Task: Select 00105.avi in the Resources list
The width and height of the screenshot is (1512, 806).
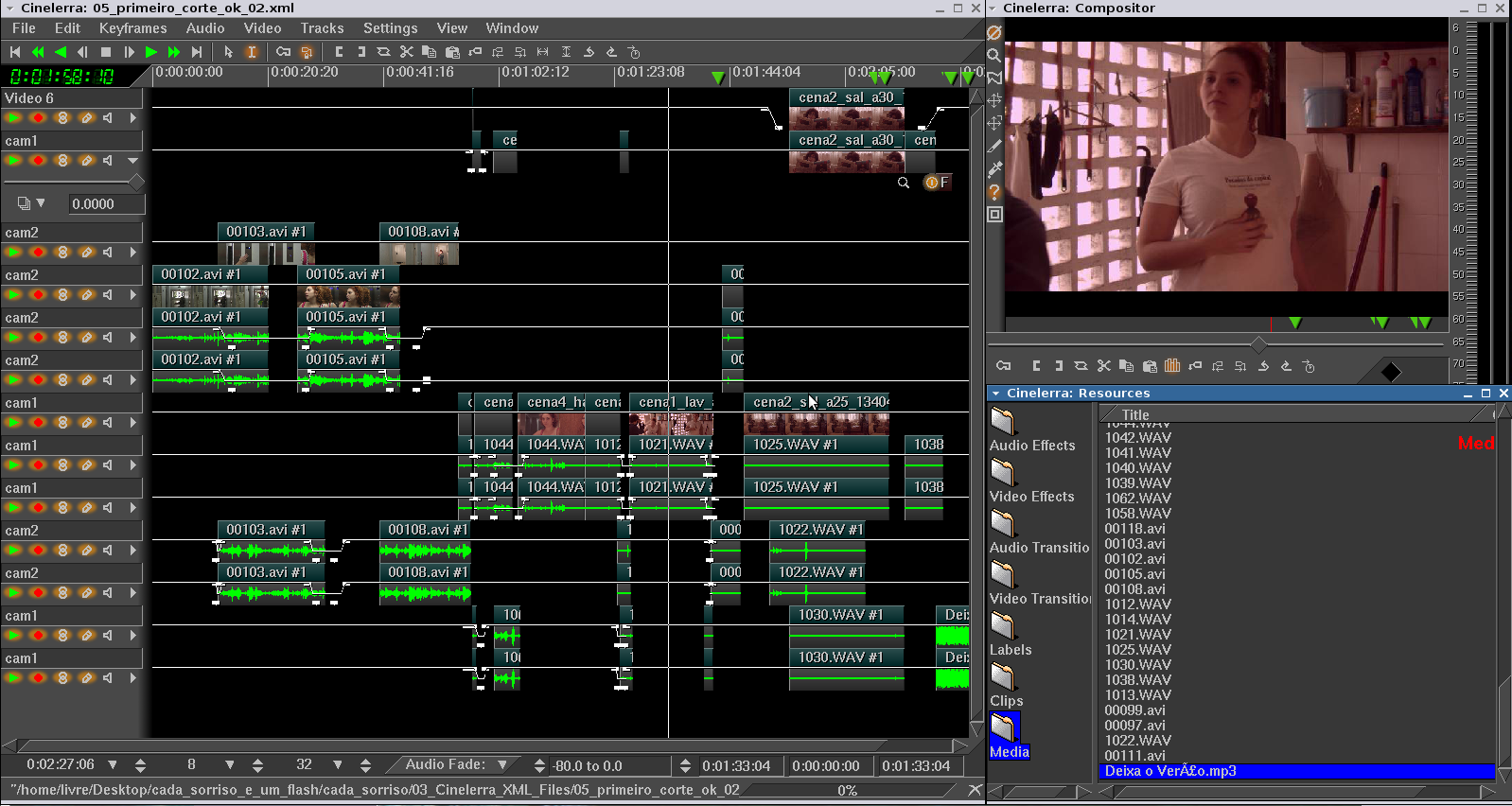Action: click(1135, 574)
